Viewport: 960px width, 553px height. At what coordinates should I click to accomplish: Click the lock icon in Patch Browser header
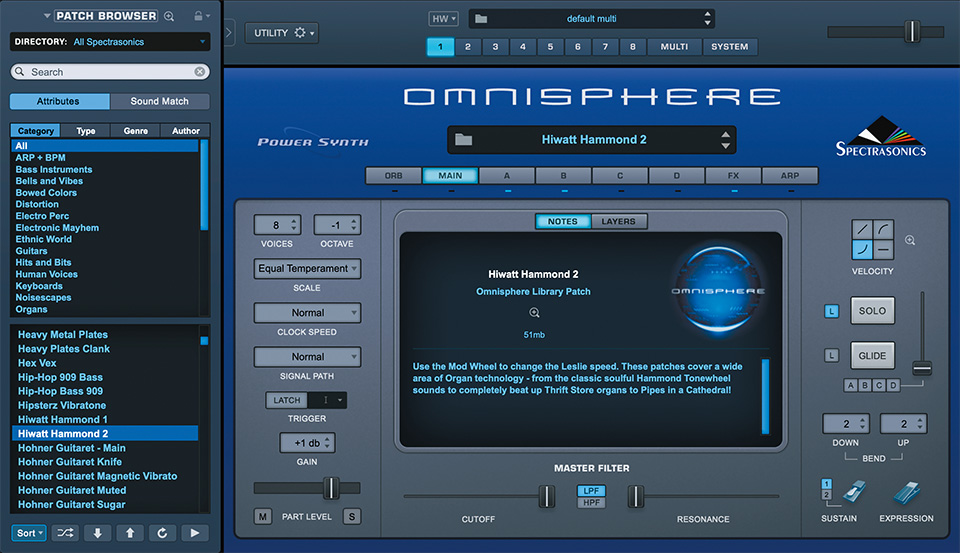(x=198, y=16)
